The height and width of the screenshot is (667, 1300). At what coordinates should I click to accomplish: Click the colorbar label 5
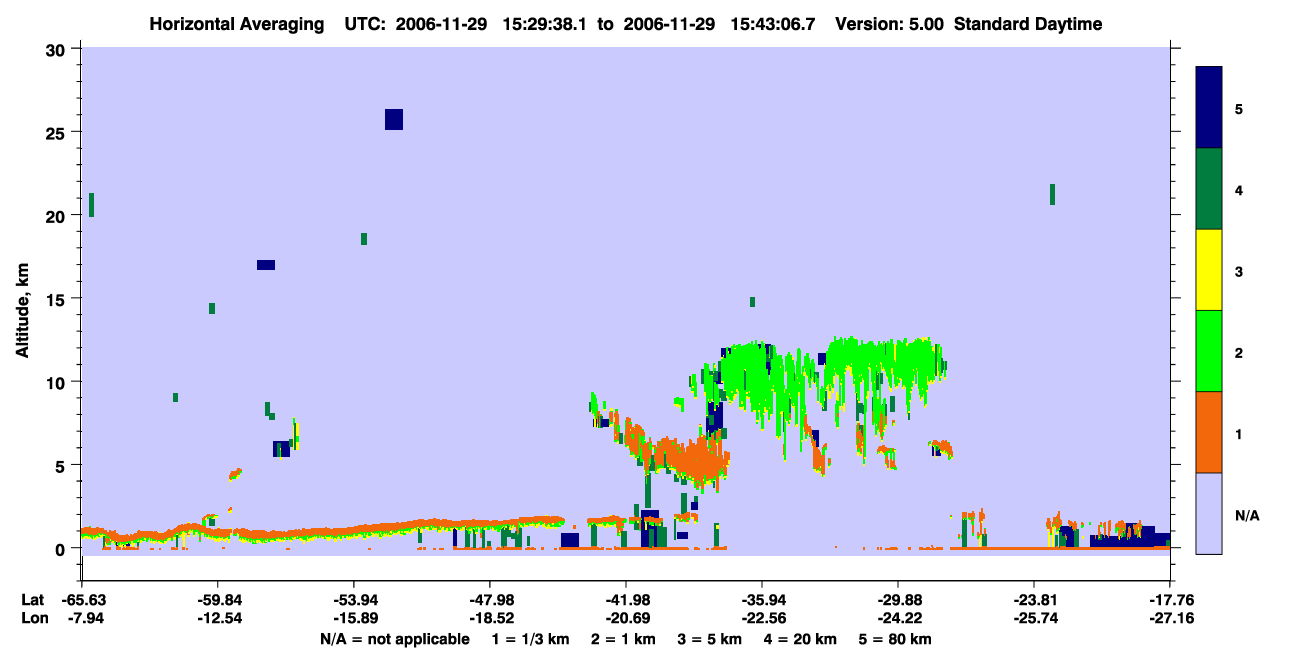[1239, 109]
